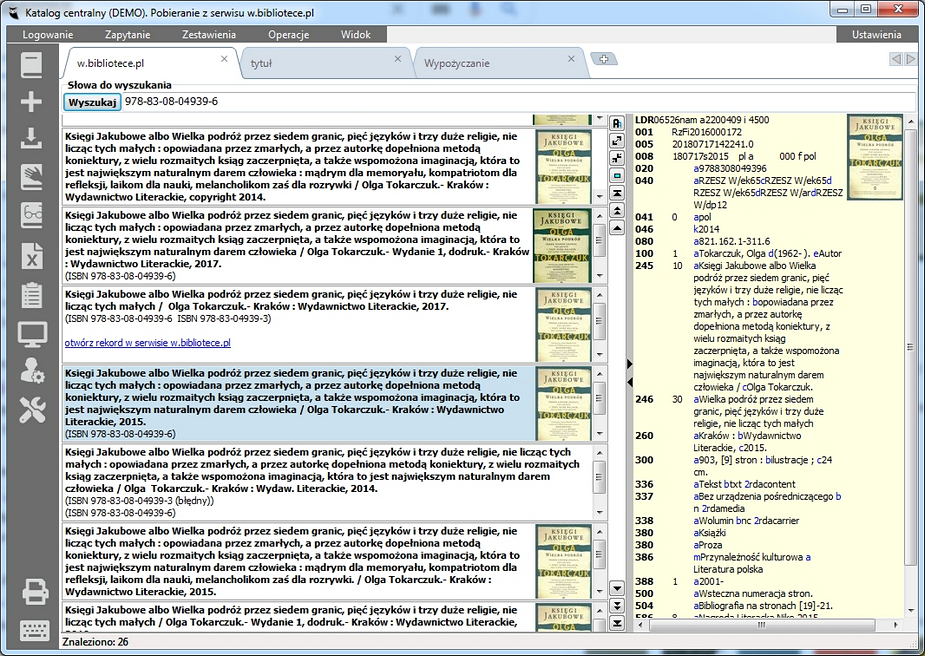Click right-pointing splitter arrow between panels
Screen dimensions: 925x656
pos(629,362)
